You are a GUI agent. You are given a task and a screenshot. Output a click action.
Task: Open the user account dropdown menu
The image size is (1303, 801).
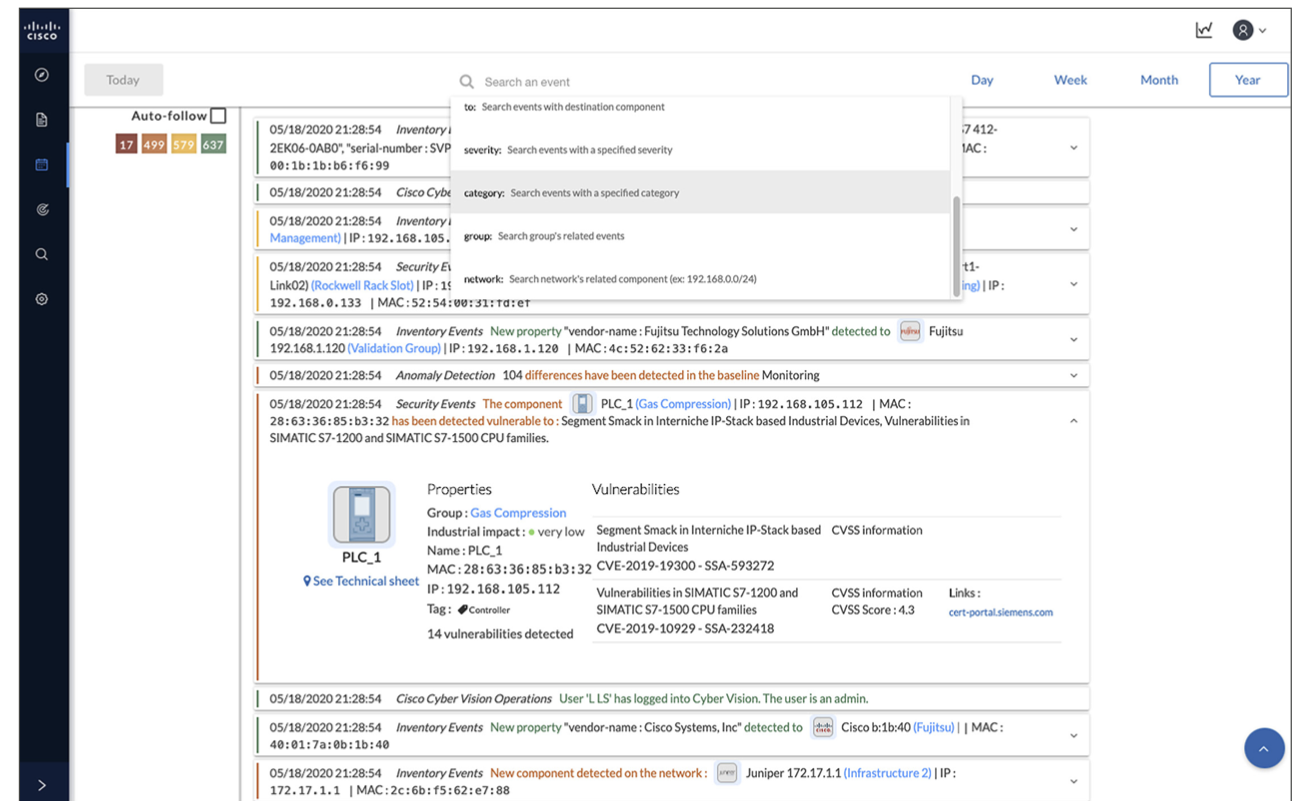point(1249,30)
